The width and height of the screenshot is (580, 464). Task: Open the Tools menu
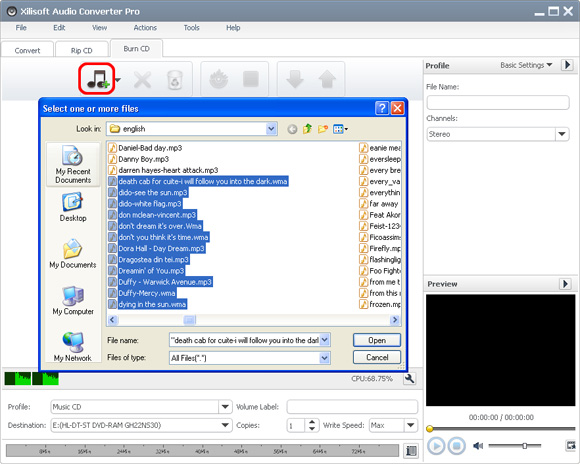tap(192, 28)
